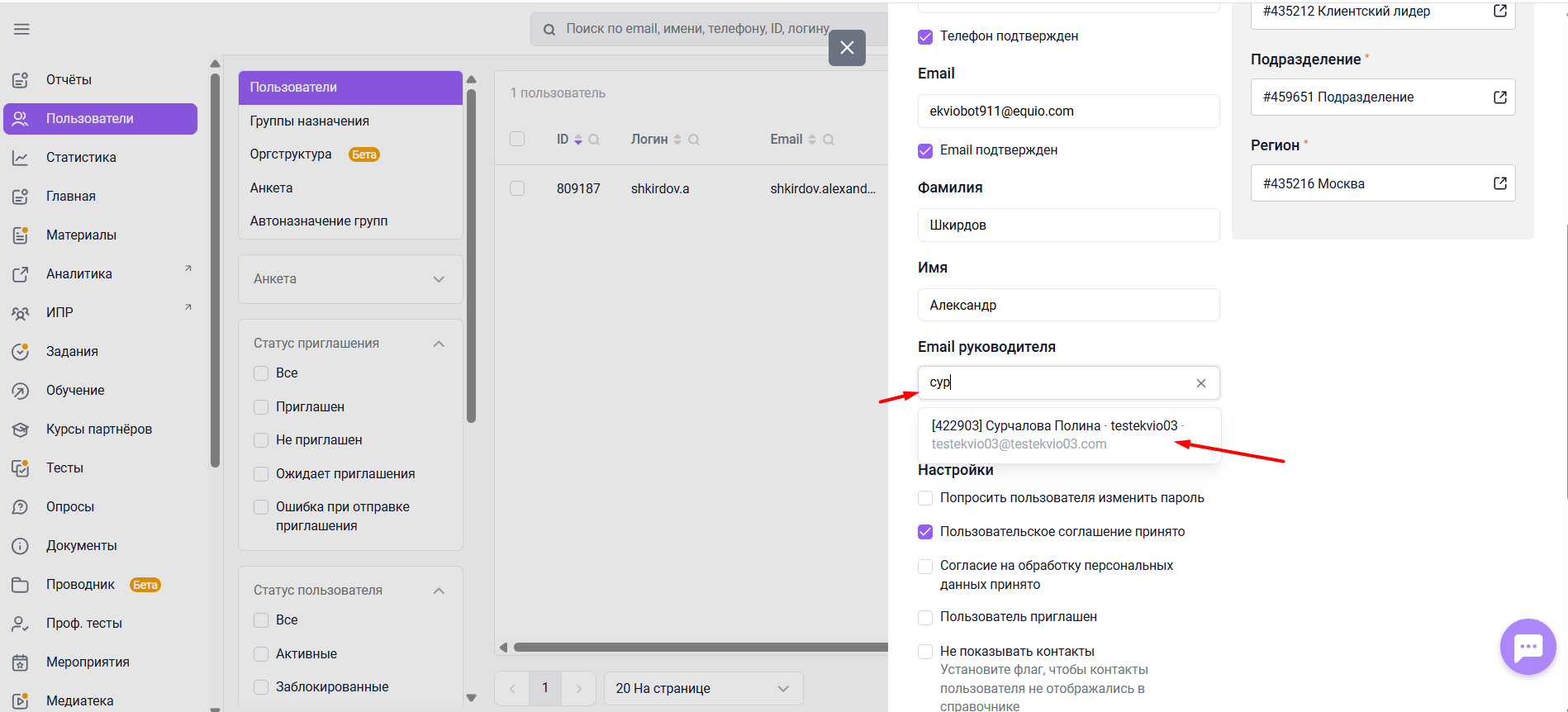Click the search icon next to Email column
The width and height of the screenshot is (1568, 712).
[x=829, y=140]
